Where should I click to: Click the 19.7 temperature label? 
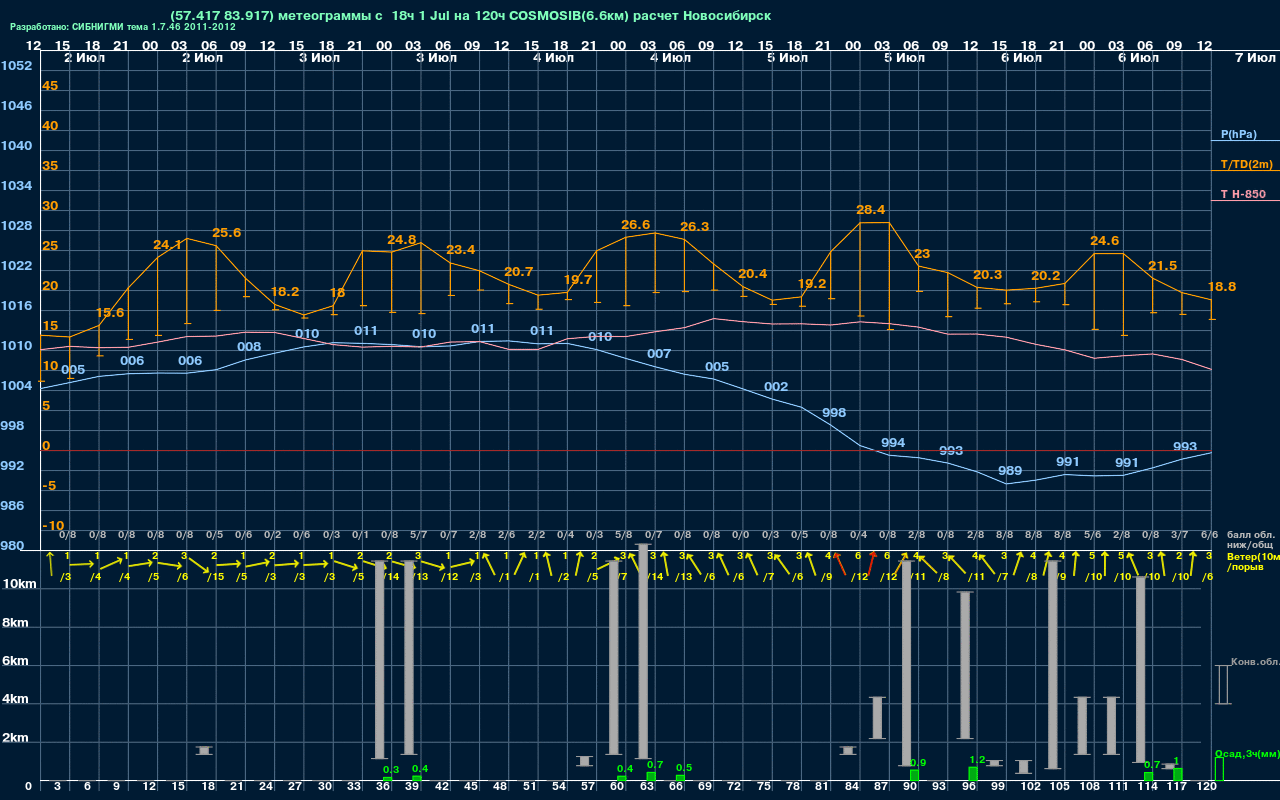(578, 280)
